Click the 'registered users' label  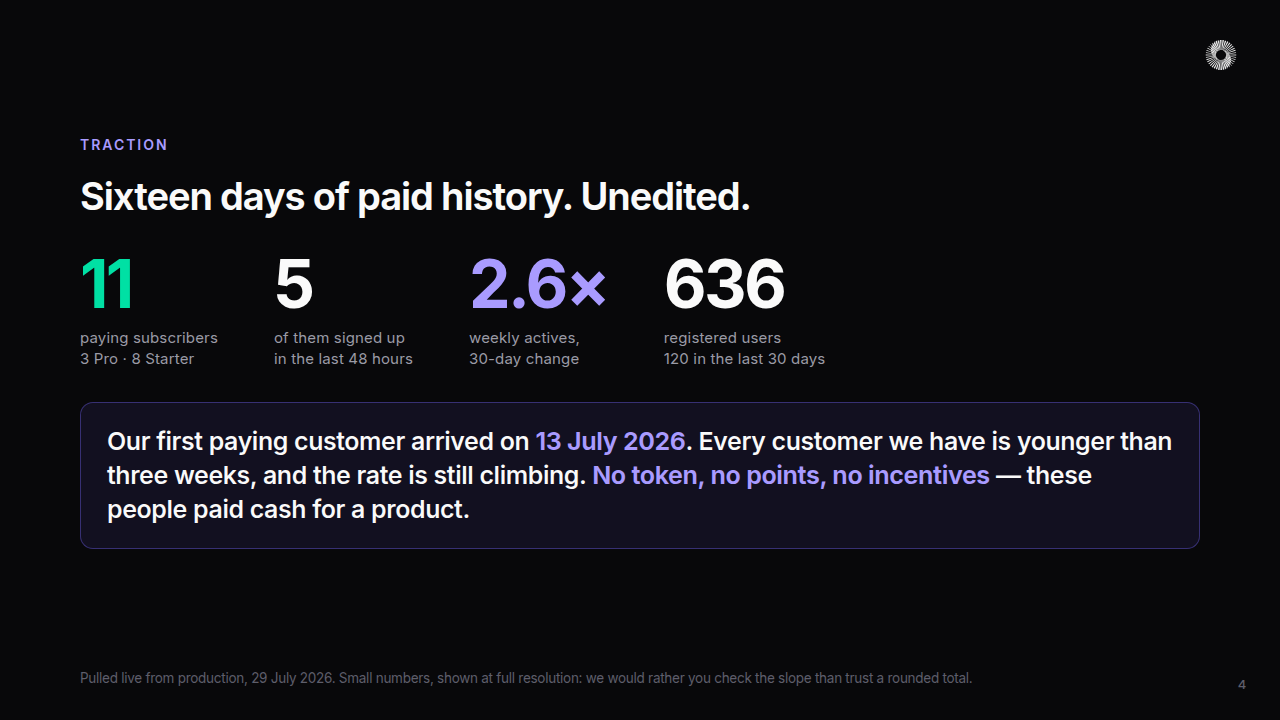[x=722, y=338]
